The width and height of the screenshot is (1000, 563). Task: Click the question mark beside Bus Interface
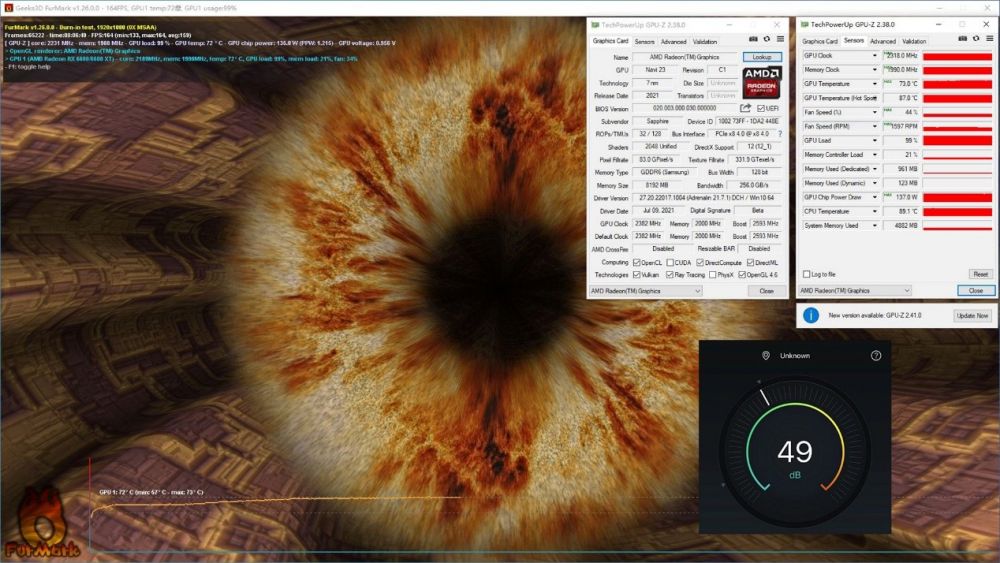(x=780, y=133)
